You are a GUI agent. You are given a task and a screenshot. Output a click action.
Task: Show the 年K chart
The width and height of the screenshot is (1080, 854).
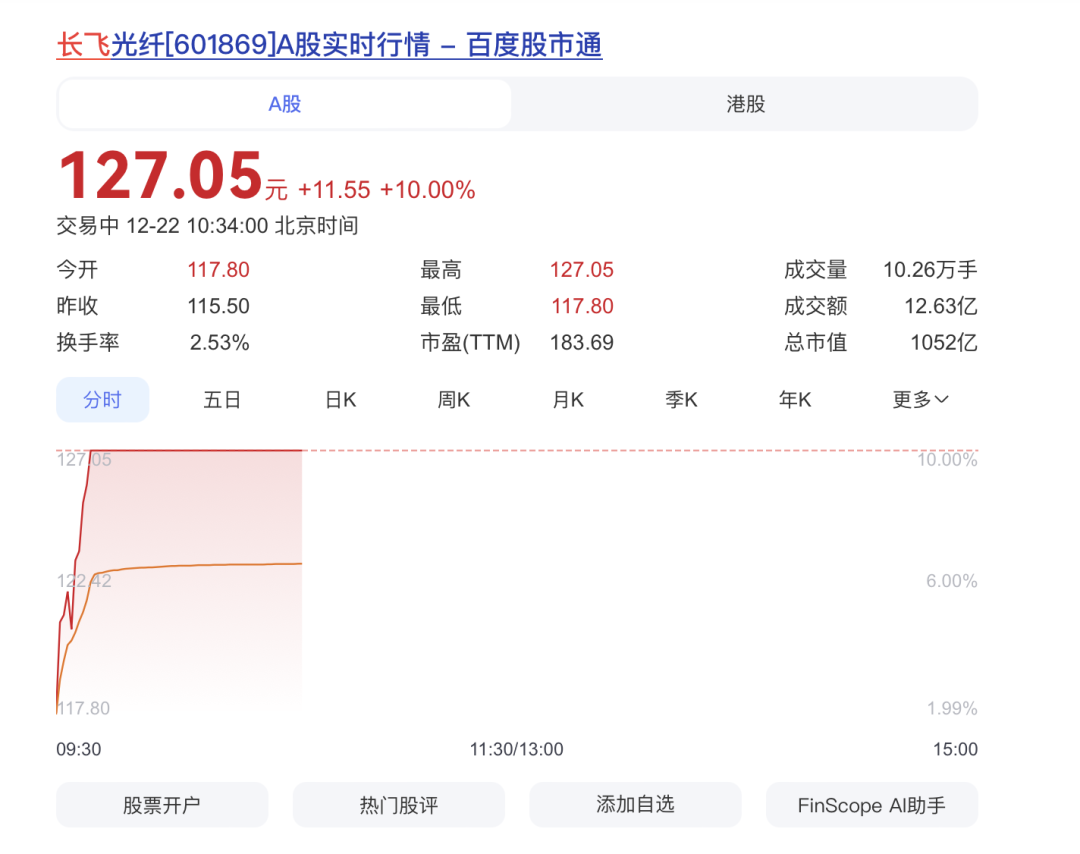[x=795, y=399]
